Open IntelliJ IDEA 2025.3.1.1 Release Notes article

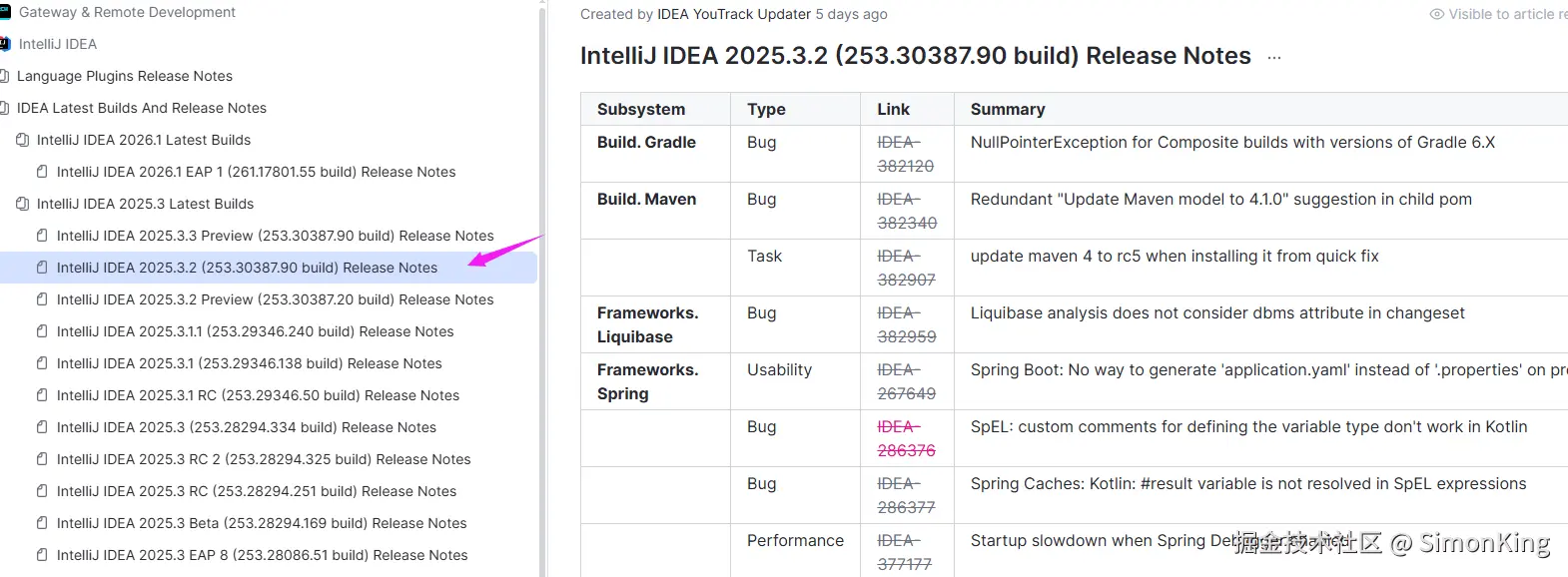pos(255,331)
